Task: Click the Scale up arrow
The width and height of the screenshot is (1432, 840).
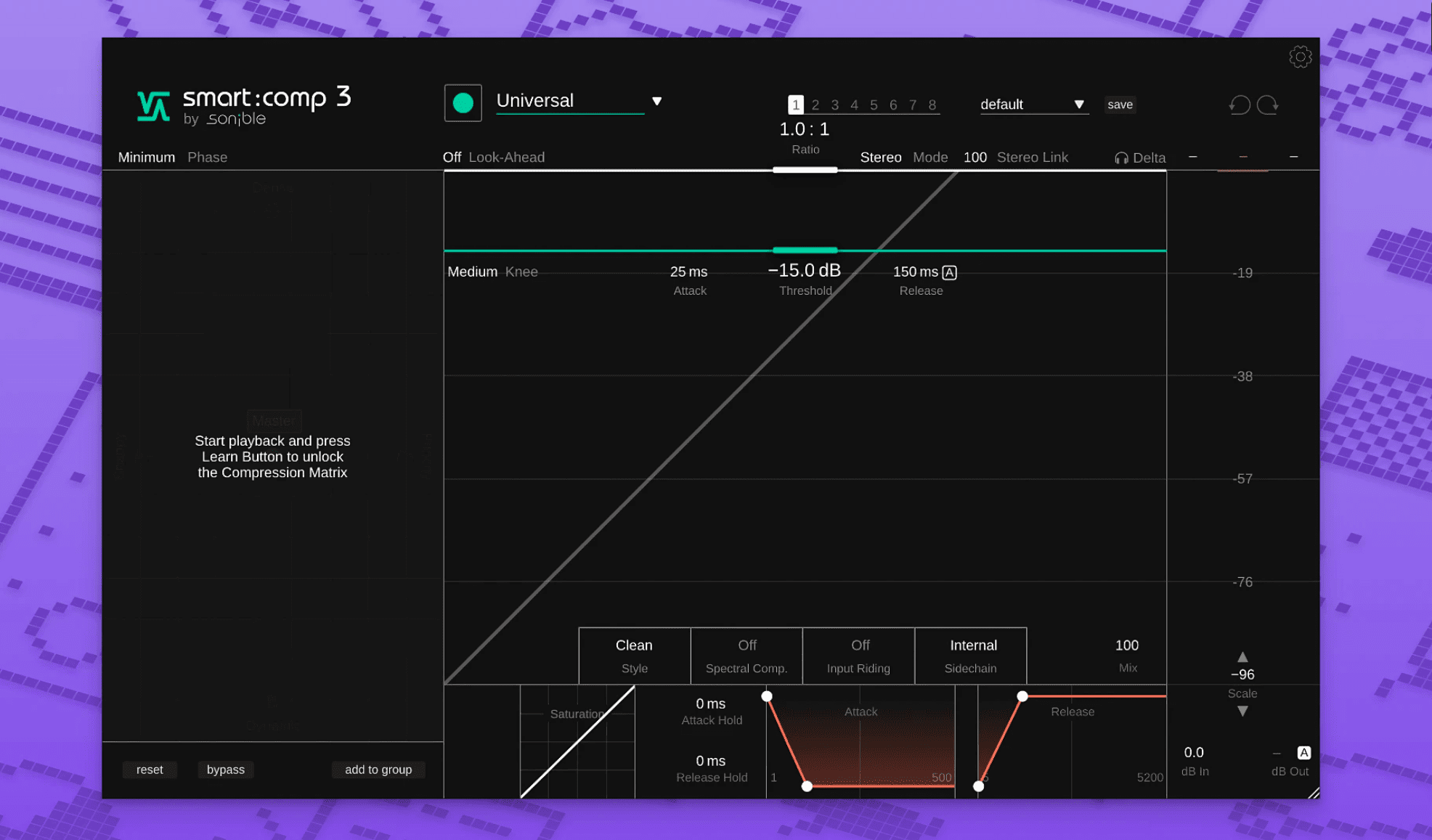Action: coord(1242,657)
